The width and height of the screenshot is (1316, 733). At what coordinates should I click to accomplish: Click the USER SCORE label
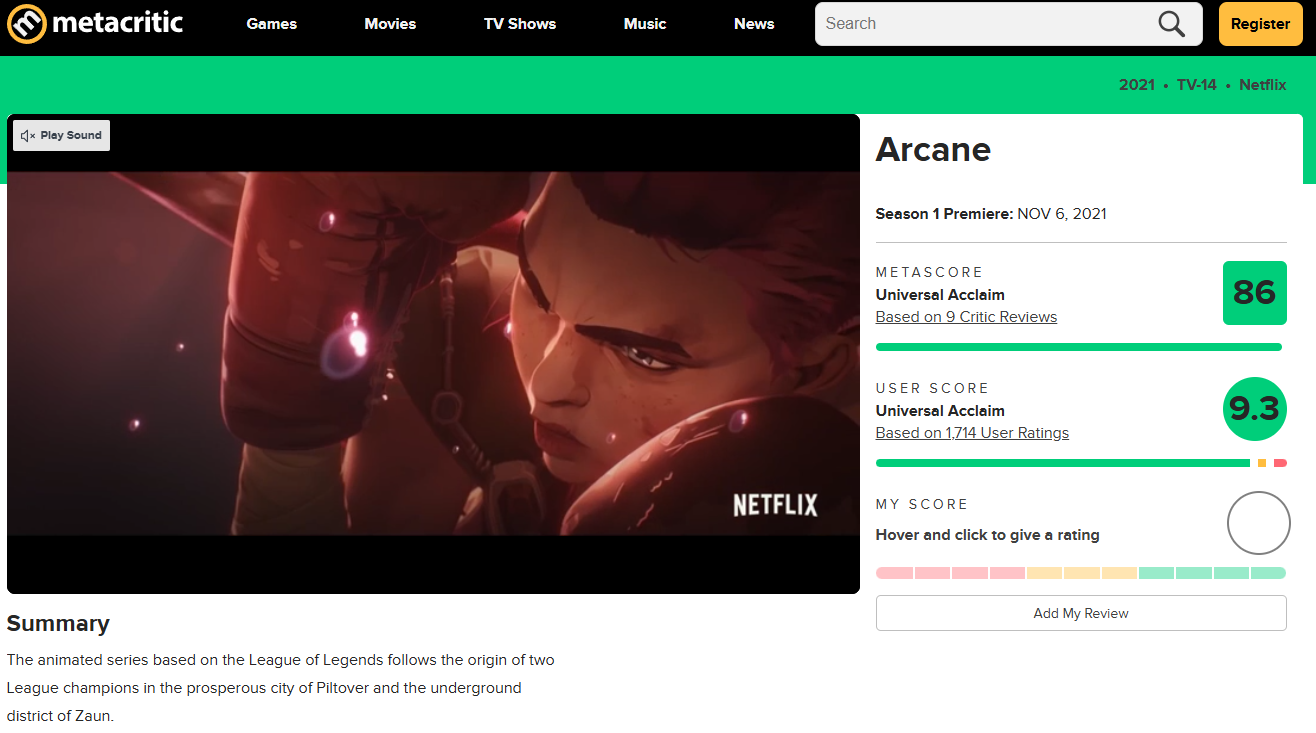(x=932, y=388)
